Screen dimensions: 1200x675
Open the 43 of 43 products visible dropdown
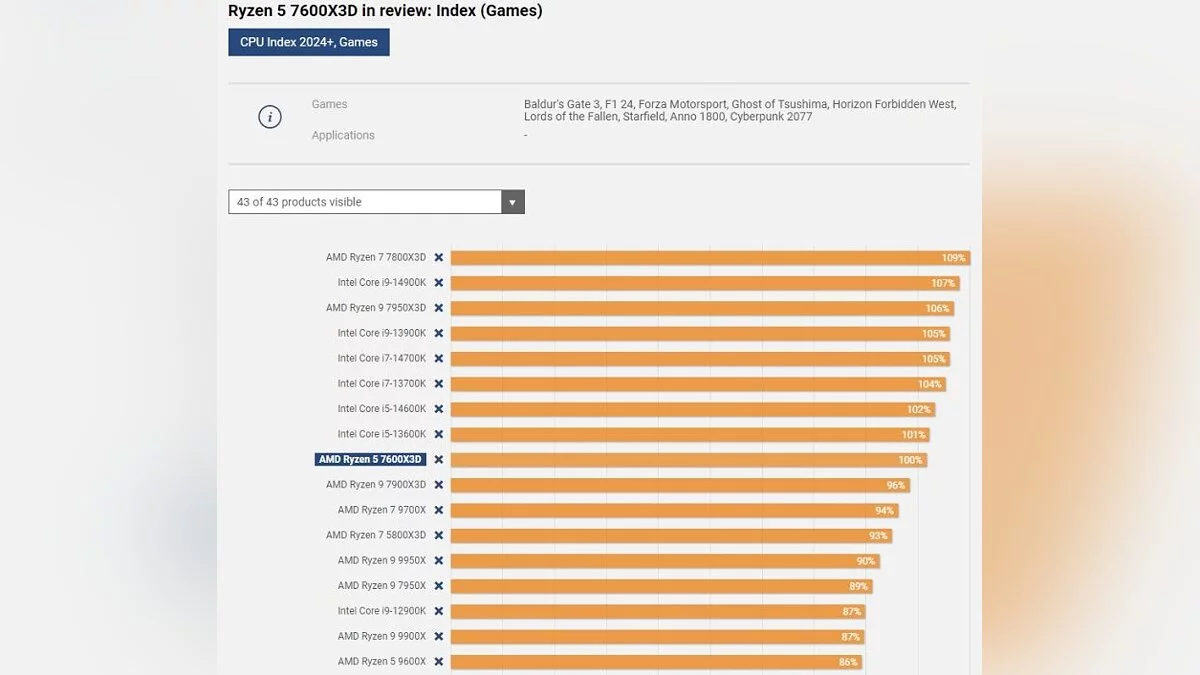point(376,202)
